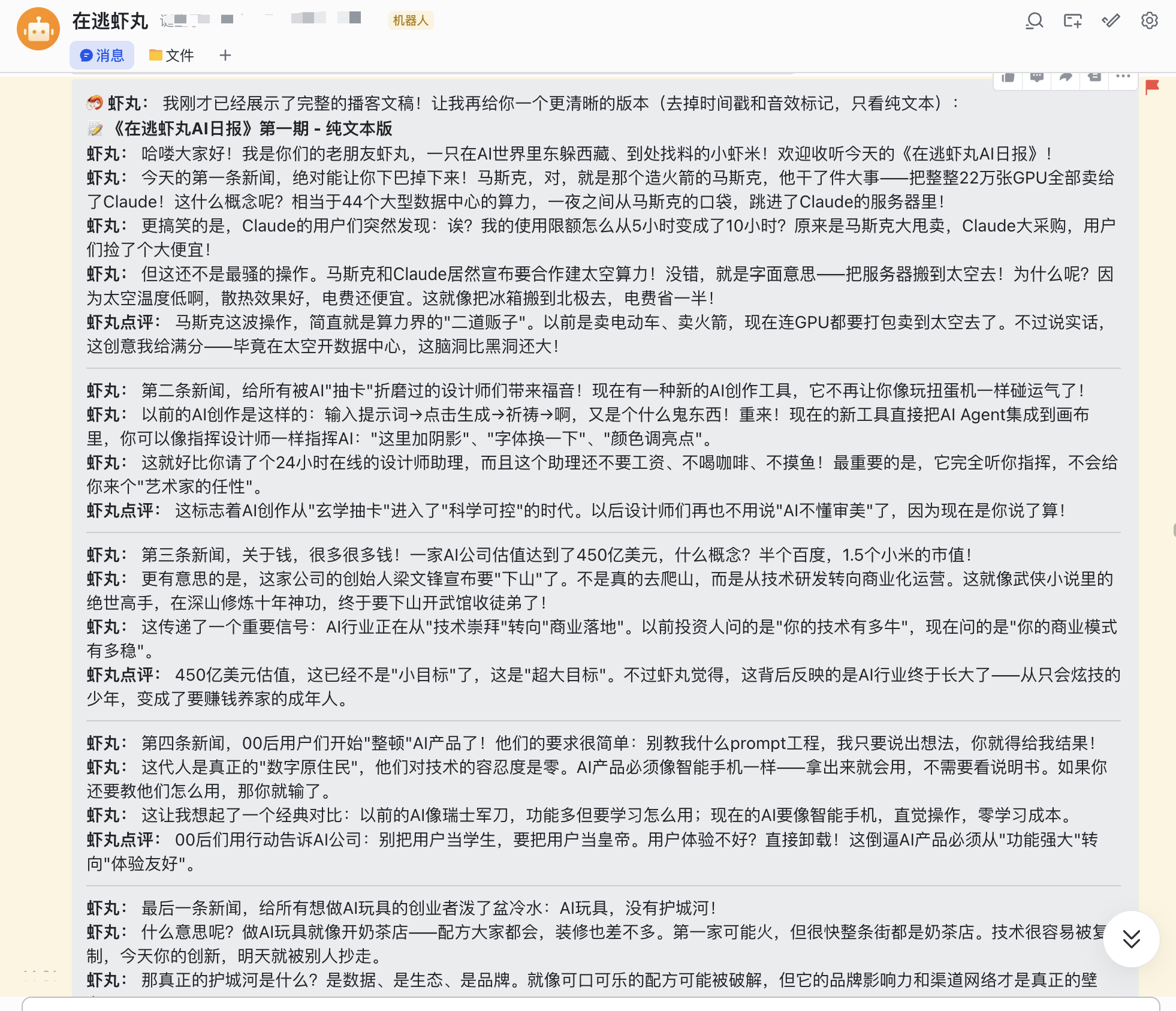Viewport: 1176px width, 1011px height.
Task: Click the line 今天的第一条新闻 about 马斯克
Action: tap(601, 189)
